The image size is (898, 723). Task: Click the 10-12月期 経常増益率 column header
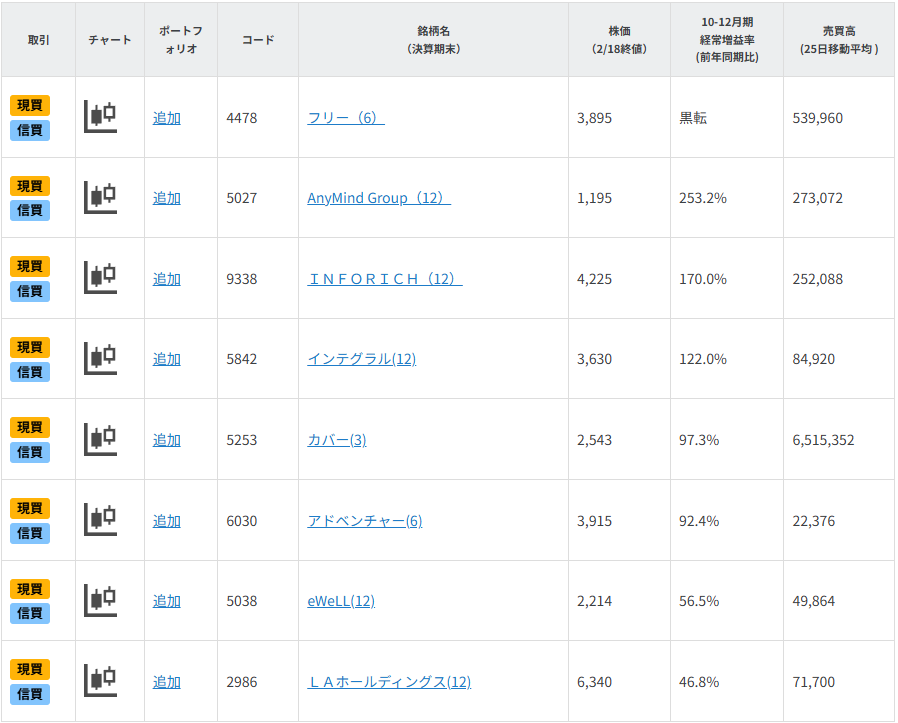pyautogui.click(x=726, y=40)
